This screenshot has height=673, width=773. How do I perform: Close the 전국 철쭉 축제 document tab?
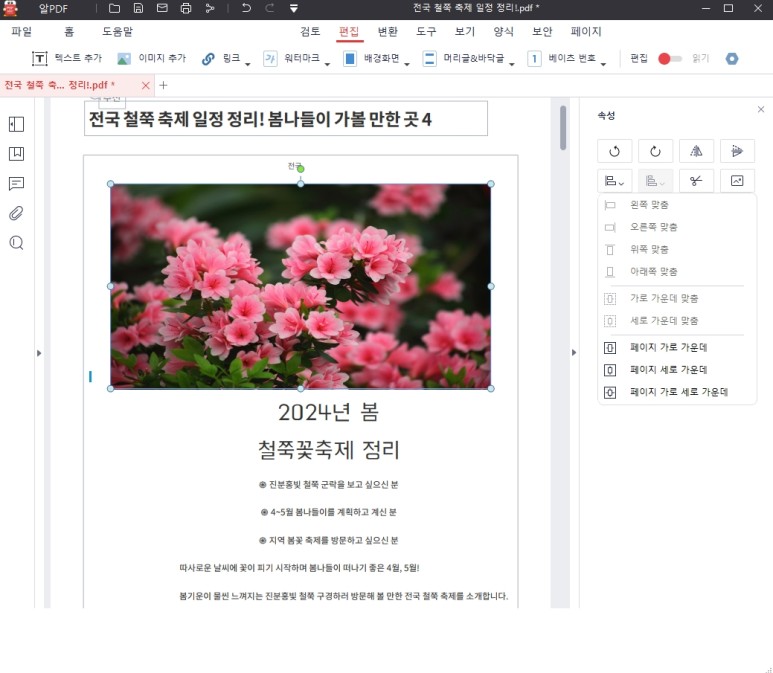pos(145,85)
